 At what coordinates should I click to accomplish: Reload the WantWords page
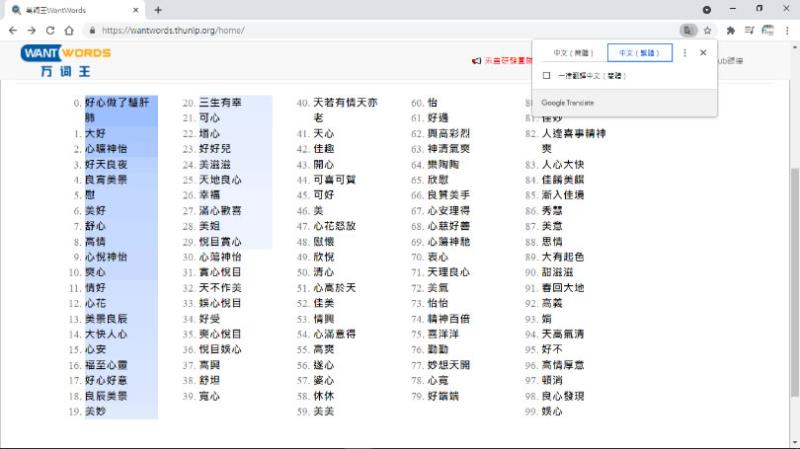tap(50, 31)
